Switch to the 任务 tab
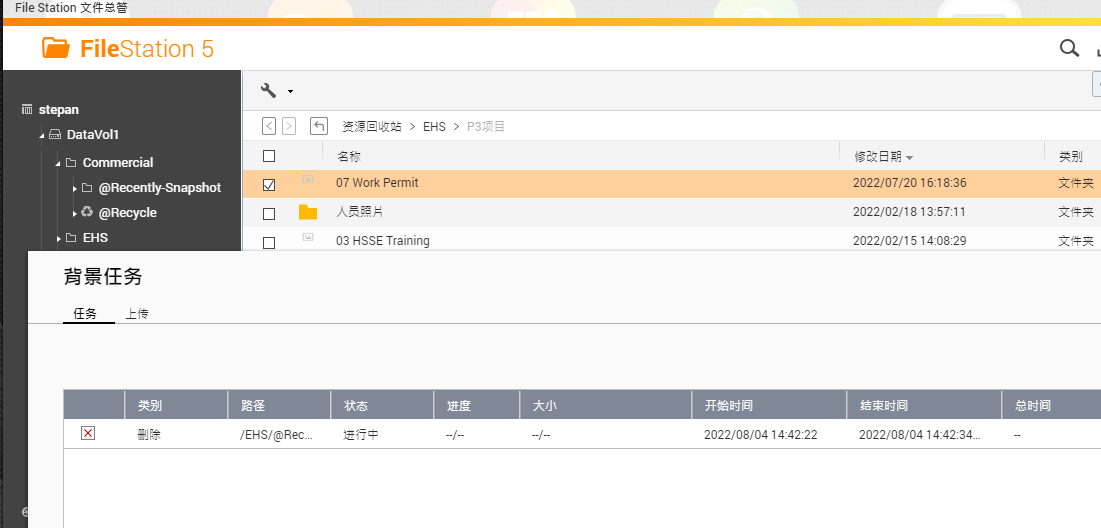The height and width of the screenshot is (528, 1101). [x=86, y=314]
